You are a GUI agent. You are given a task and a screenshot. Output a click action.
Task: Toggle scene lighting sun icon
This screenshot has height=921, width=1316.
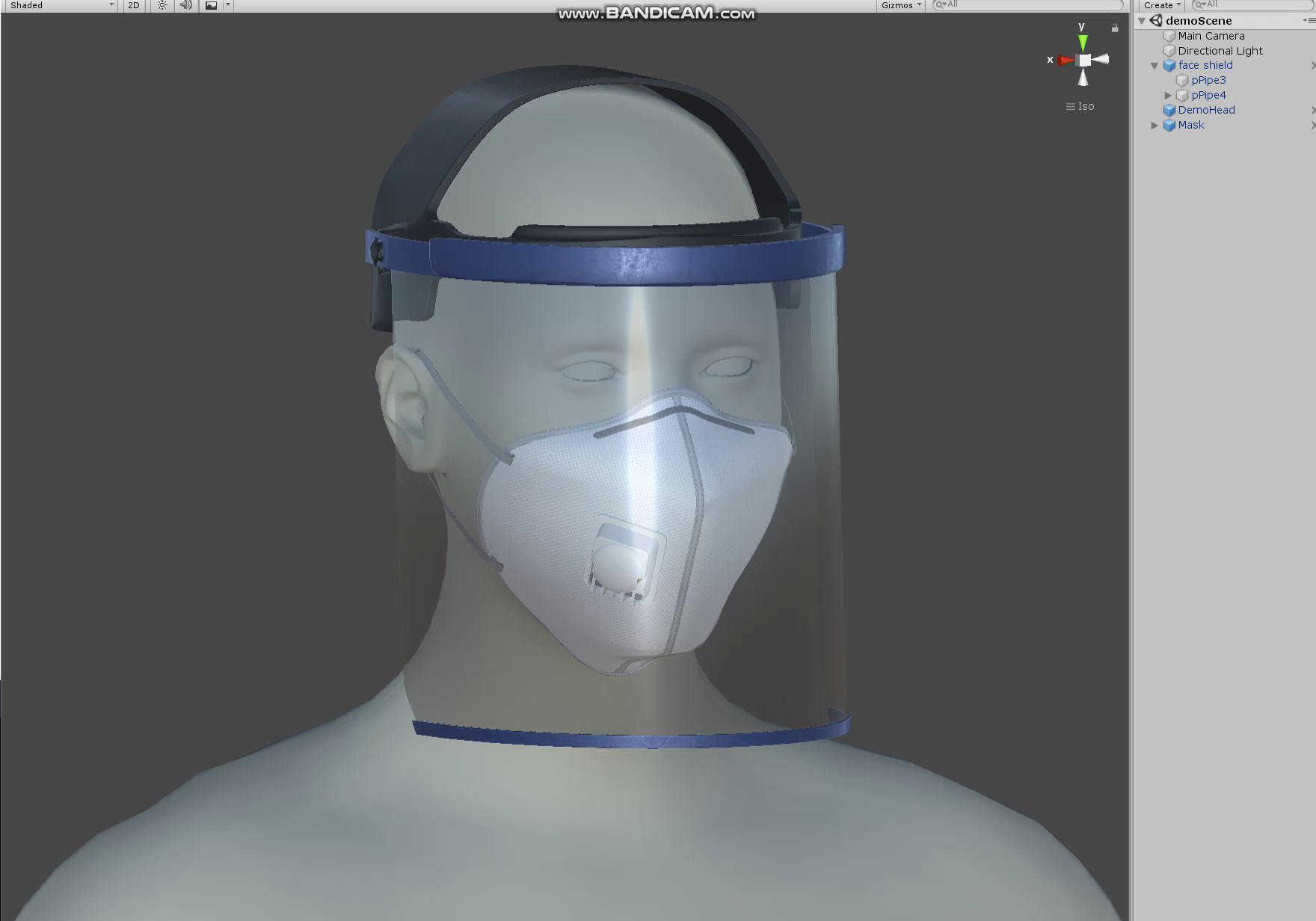[162, 5]
